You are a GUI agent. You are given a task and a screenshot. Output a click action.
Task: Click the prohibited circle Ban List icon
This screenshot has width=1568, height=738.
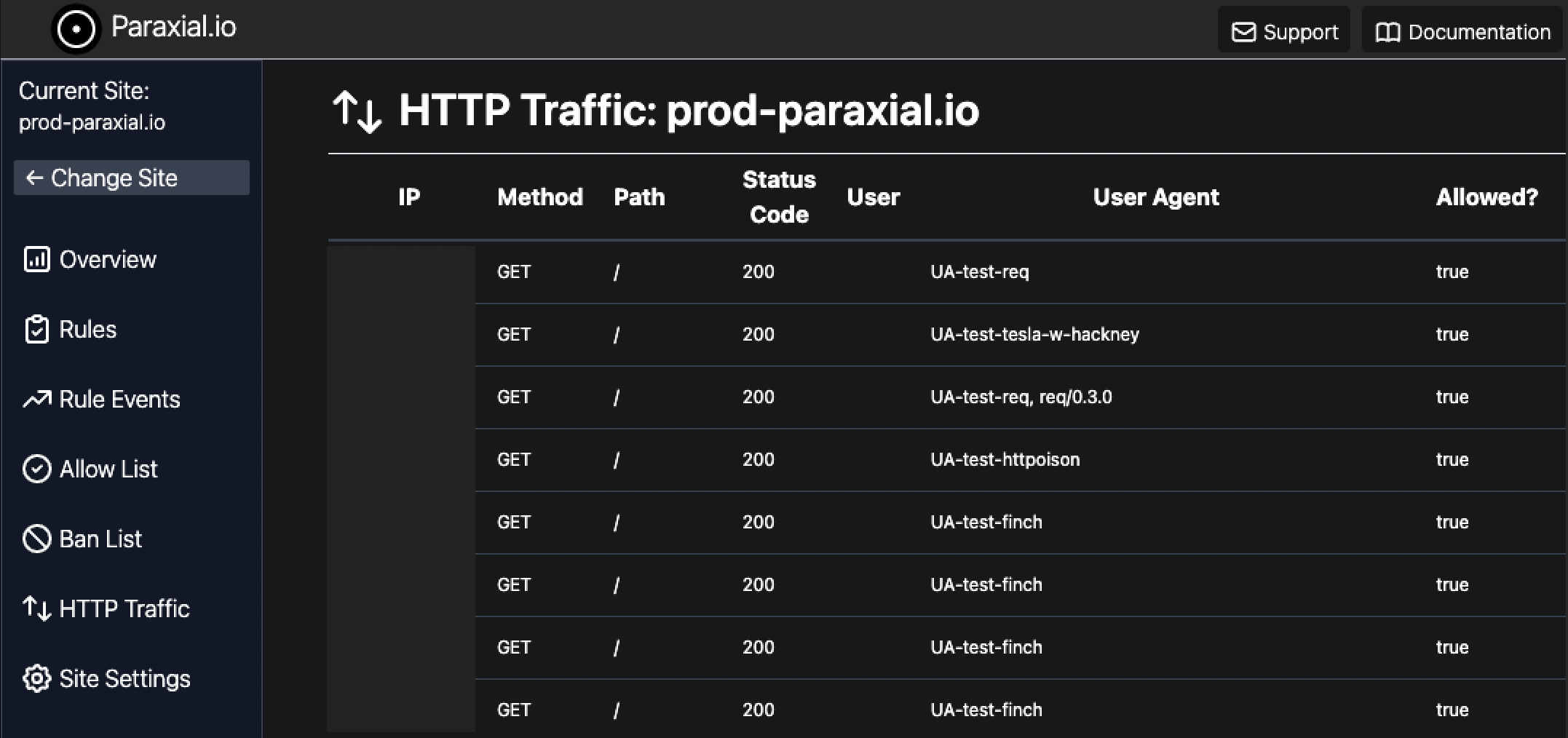click(36, 539)
